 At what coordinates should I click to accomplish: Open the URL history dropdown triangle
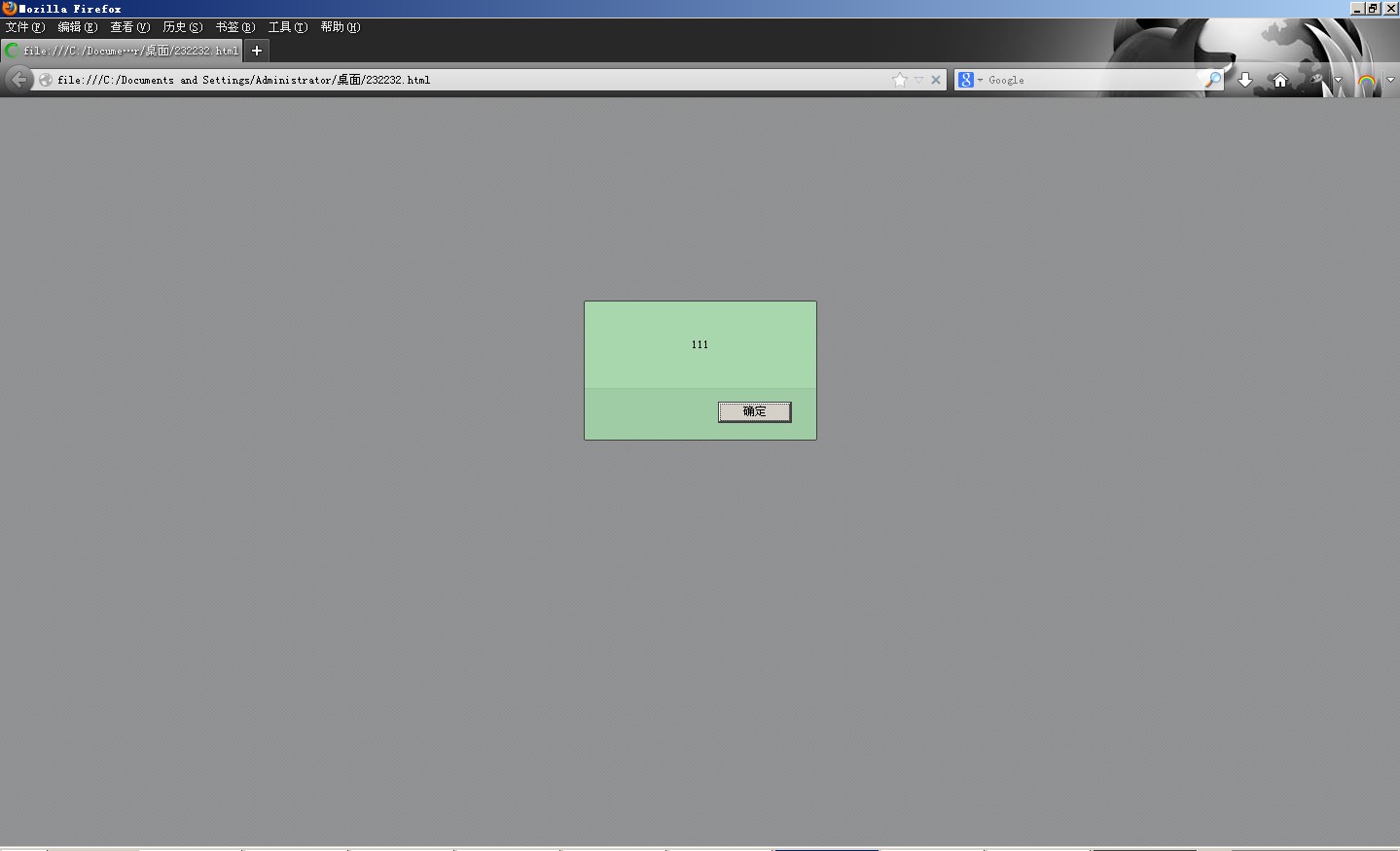coord(918,80)
